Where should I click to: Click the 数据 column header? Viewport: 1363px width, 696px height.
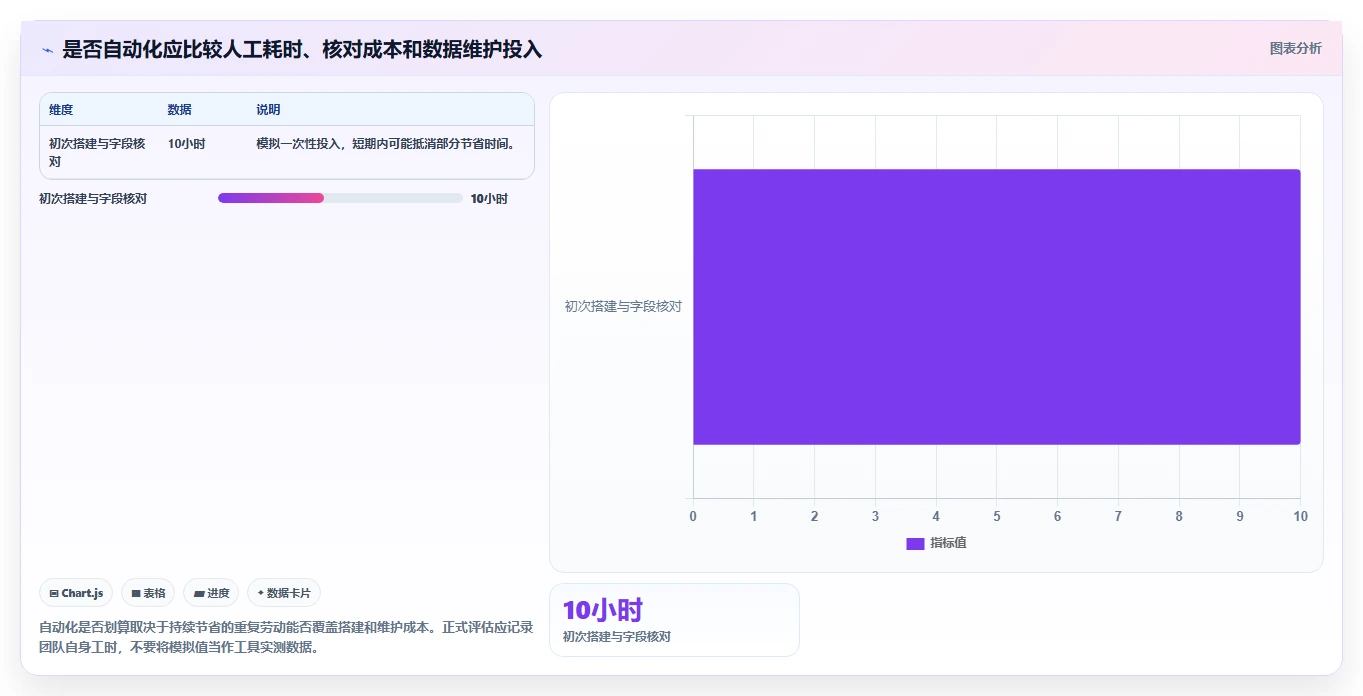[x=180, y=110]
